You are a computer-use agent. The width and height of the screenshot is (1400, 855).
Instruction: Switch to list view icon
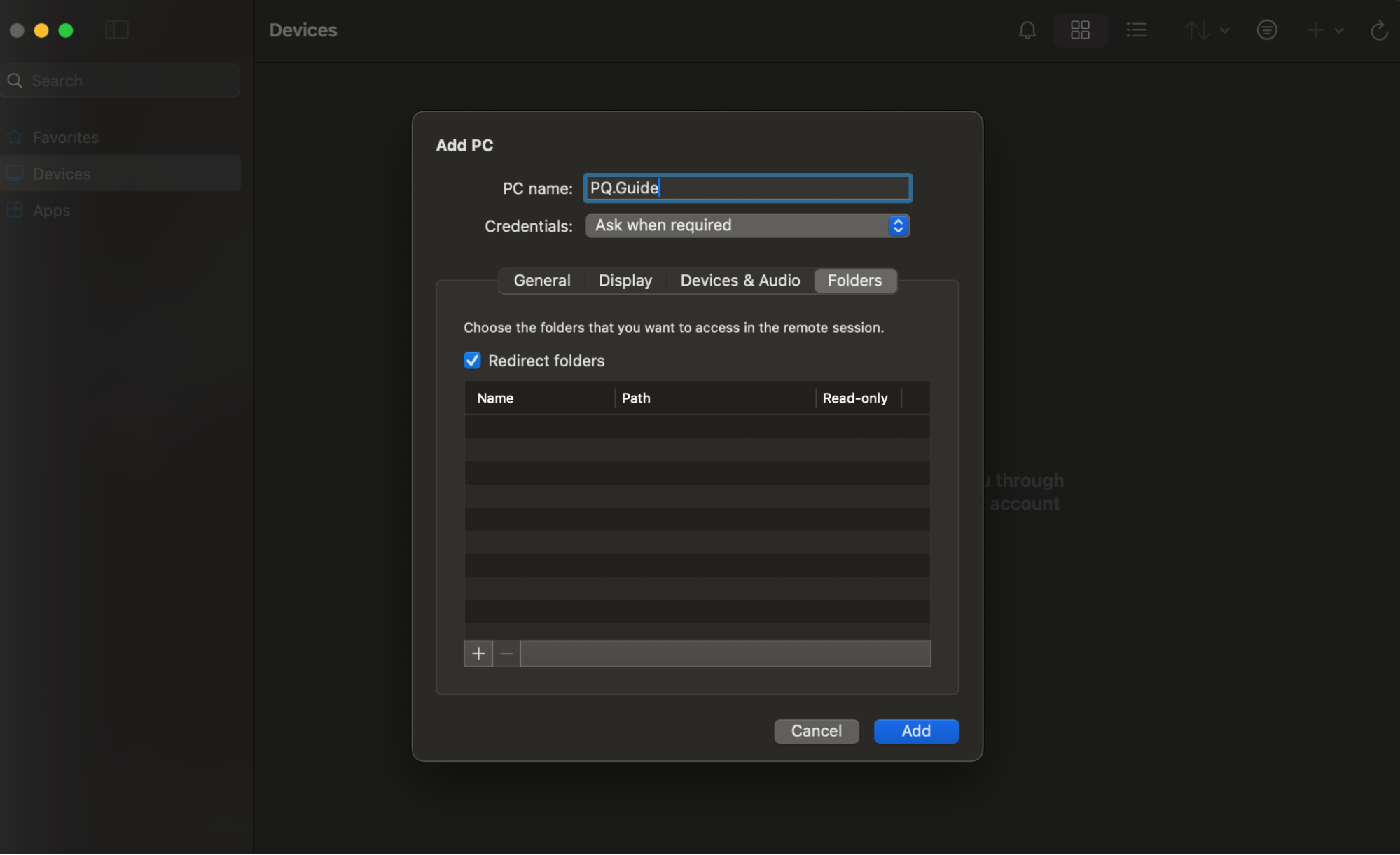[x=1136, y=30]
